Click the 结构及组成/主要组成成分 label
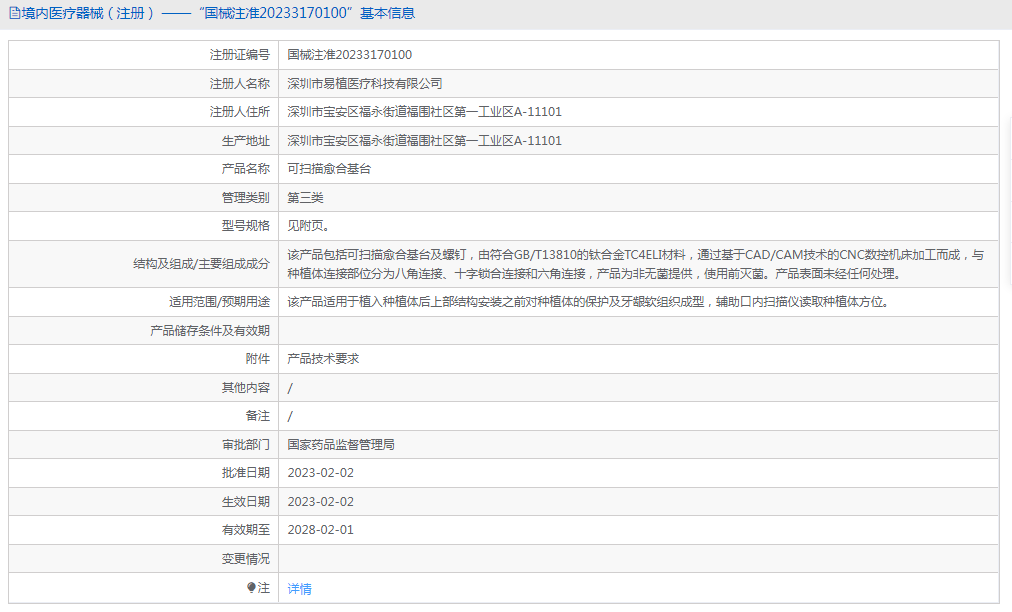This screenshot has height=612, width=1012. 201,264
